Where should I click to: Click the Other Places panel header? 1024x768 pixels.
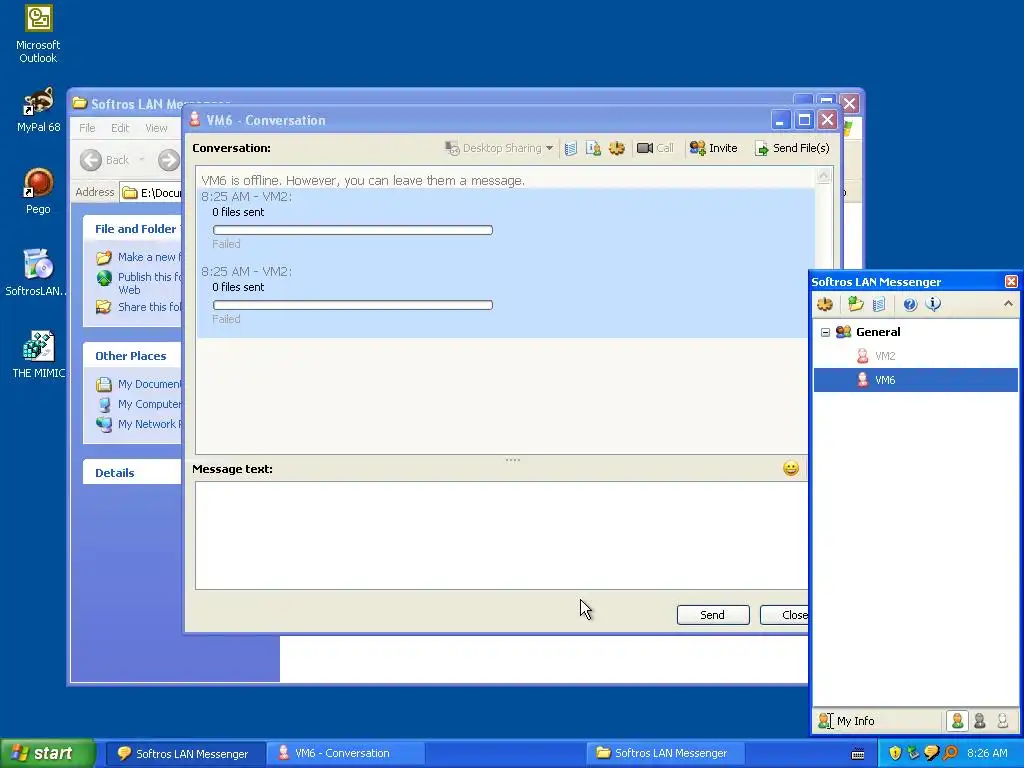(x=133, y=356)
